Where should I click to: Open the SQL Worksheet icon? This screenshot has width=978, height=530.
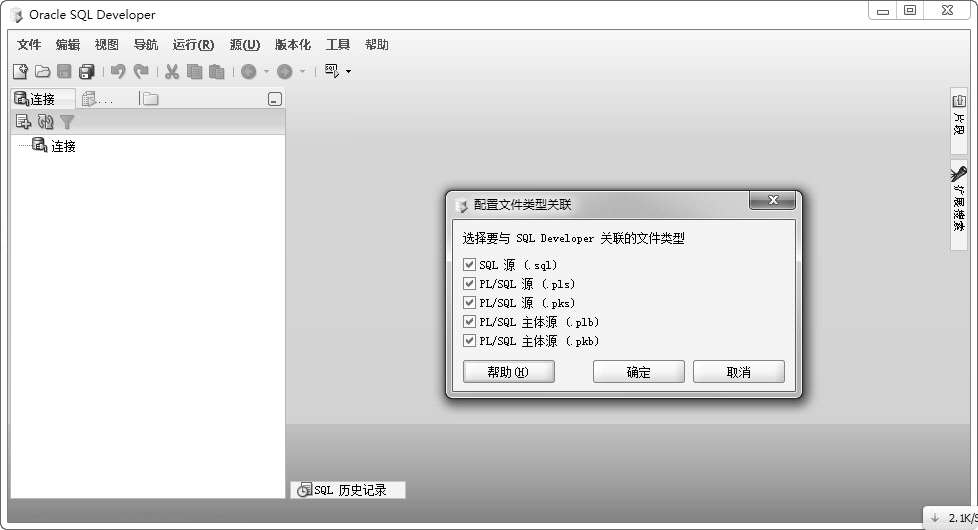[x=332, y=71]
